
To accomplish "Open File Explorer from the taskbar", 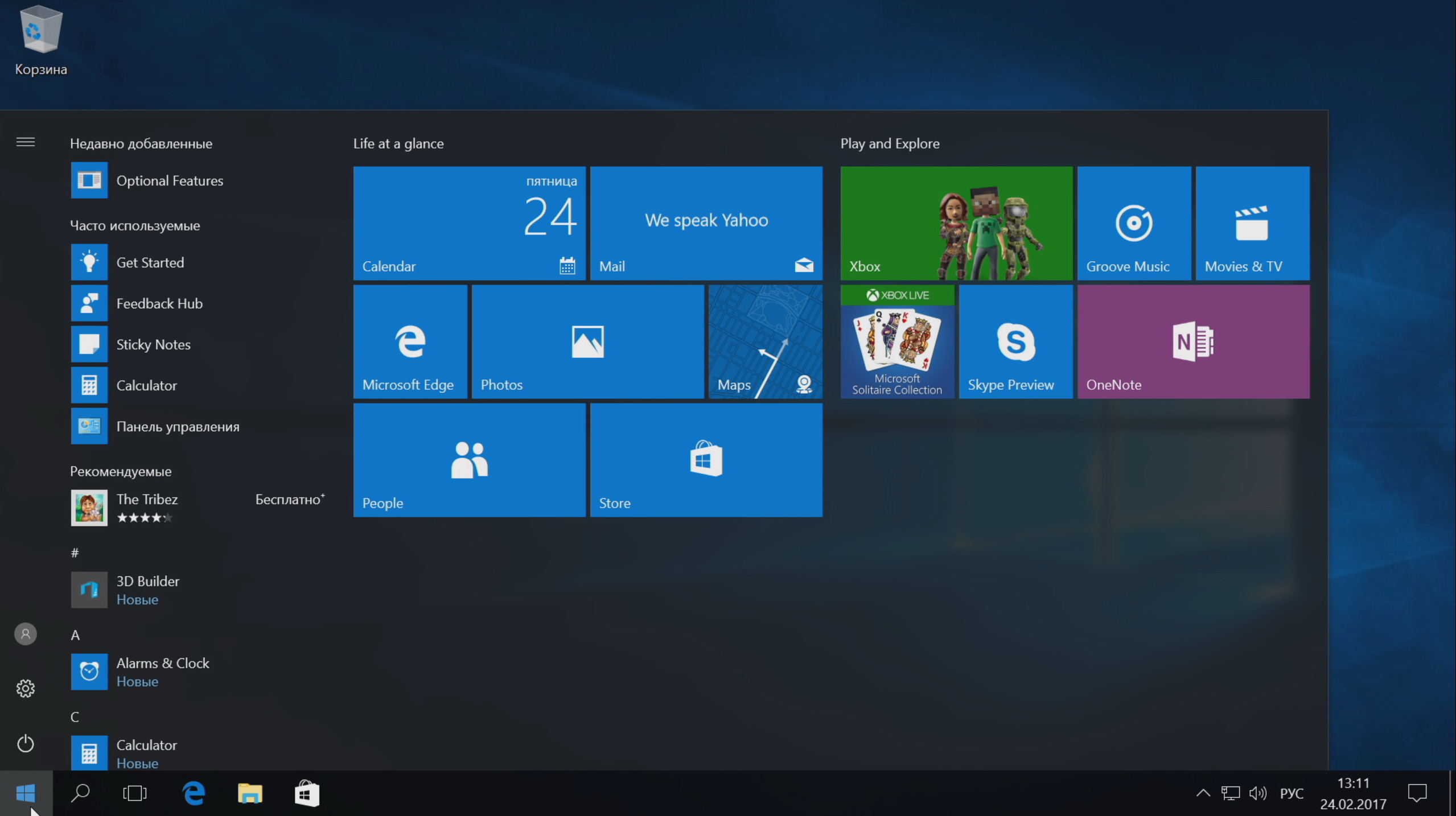I will point(250,793).
